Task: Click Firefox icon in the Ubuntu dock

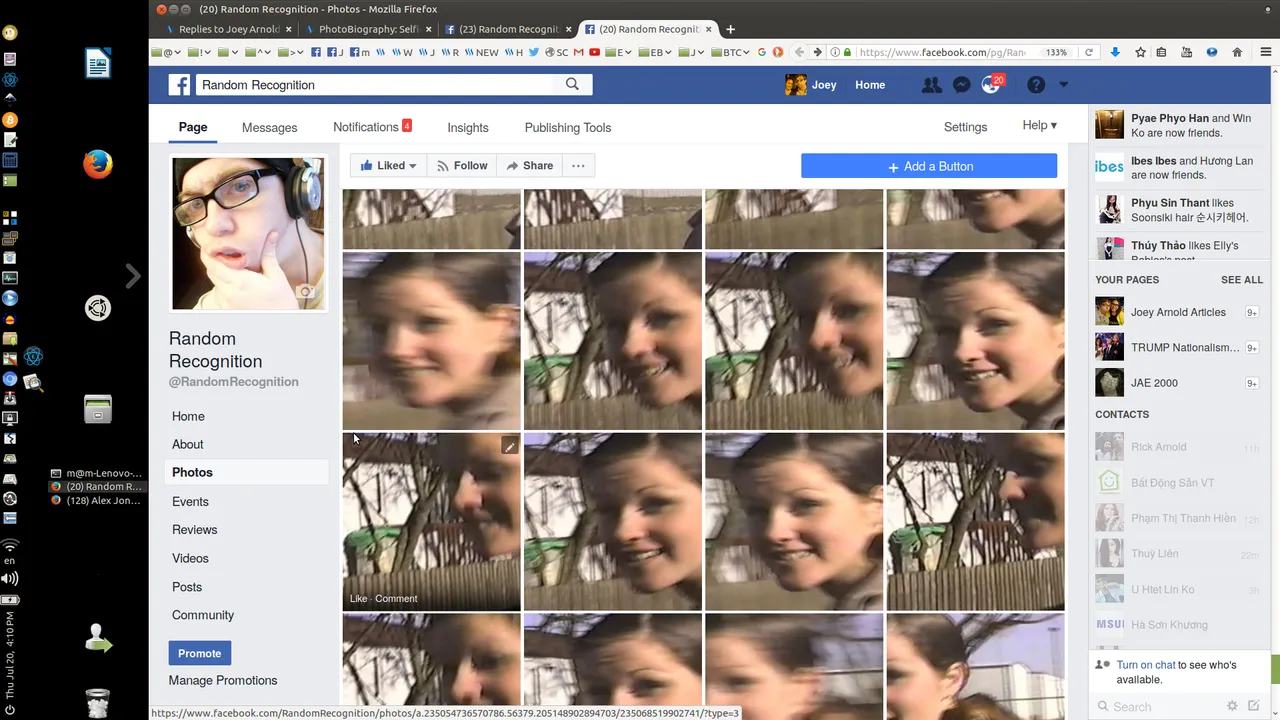Action: coord(97,164)
